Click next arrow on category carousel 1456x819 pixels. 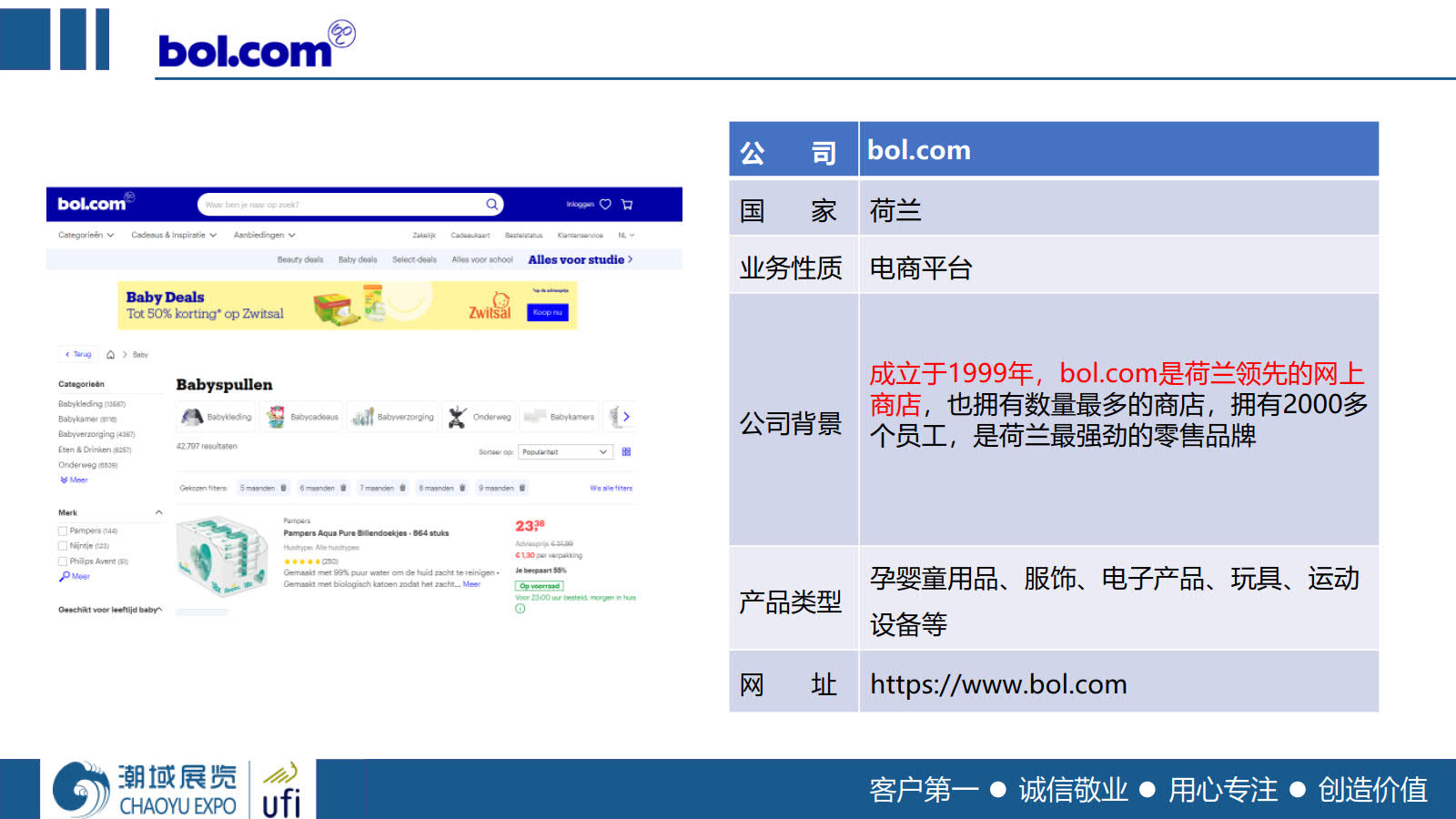click(x=626, y=417)
